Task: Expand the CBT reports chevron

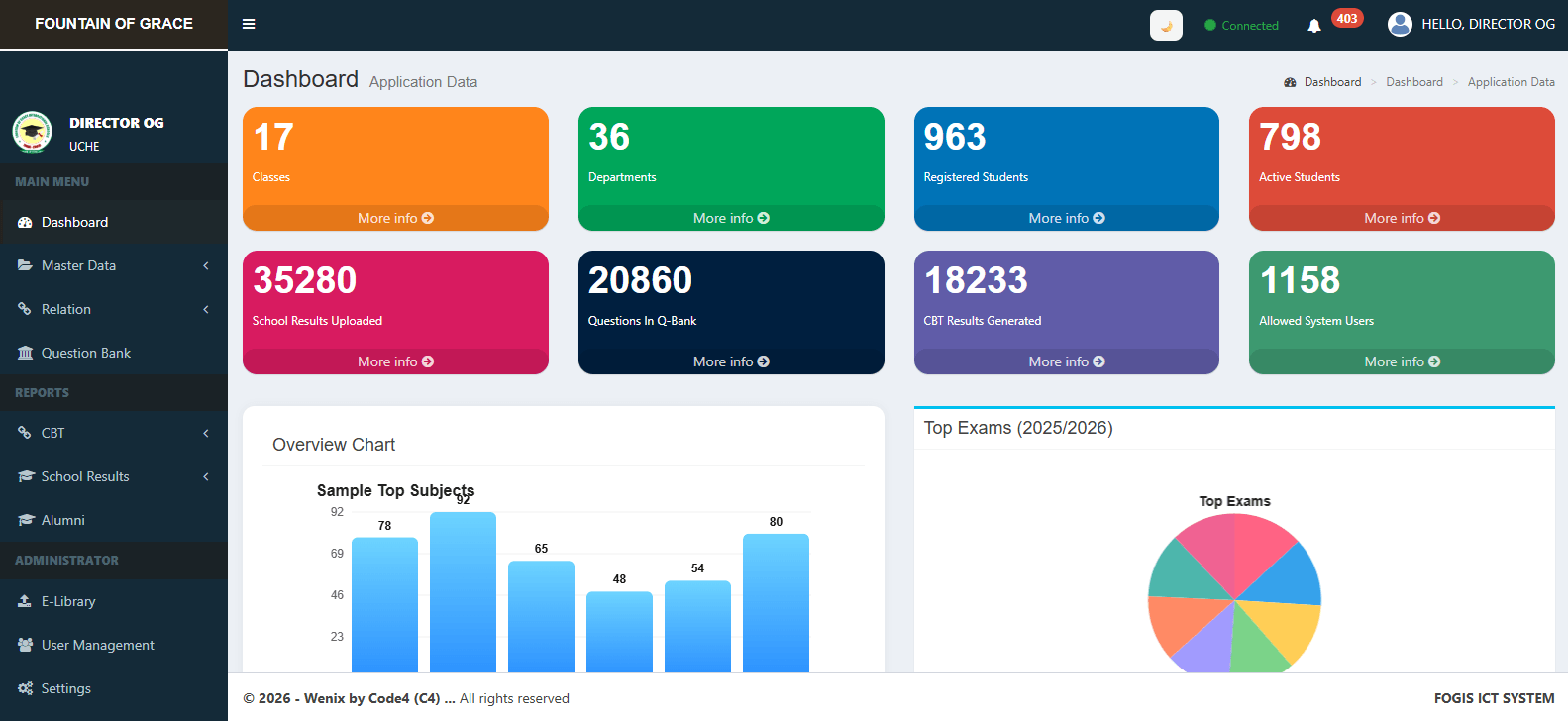Action: (206, 433)
